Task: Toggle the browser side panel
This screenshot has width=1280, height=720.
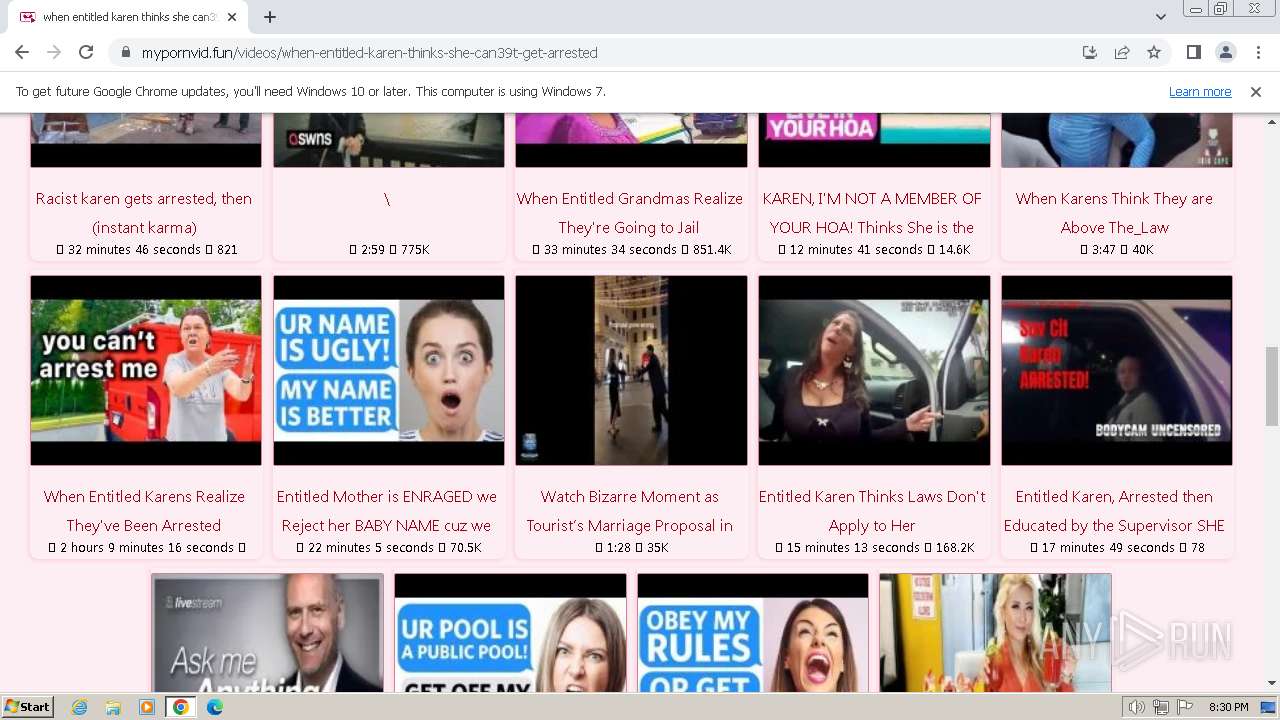Action: [x=1194, y=52]
